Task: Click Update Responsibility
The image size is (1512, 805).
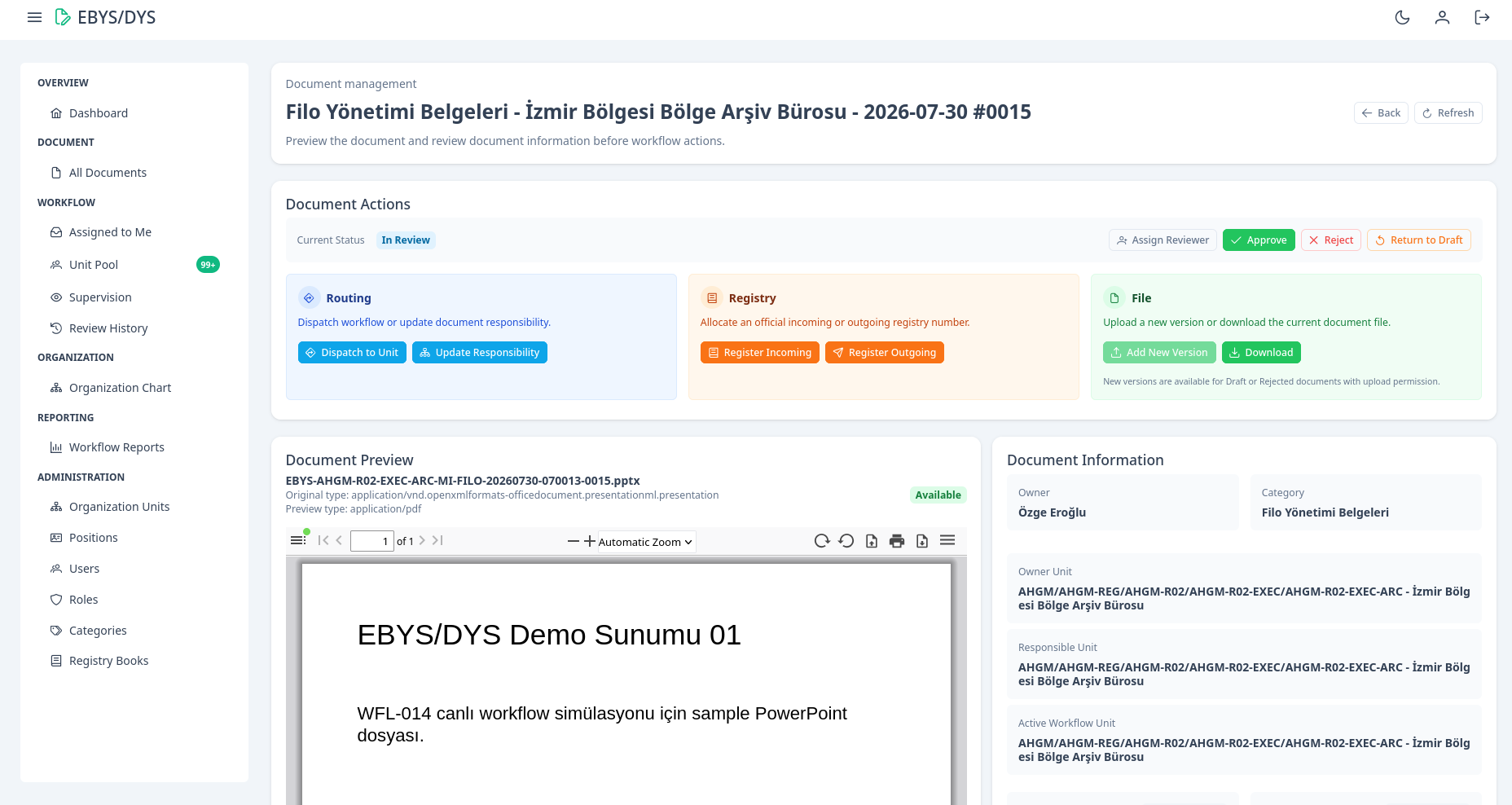Action: (479, 353)
